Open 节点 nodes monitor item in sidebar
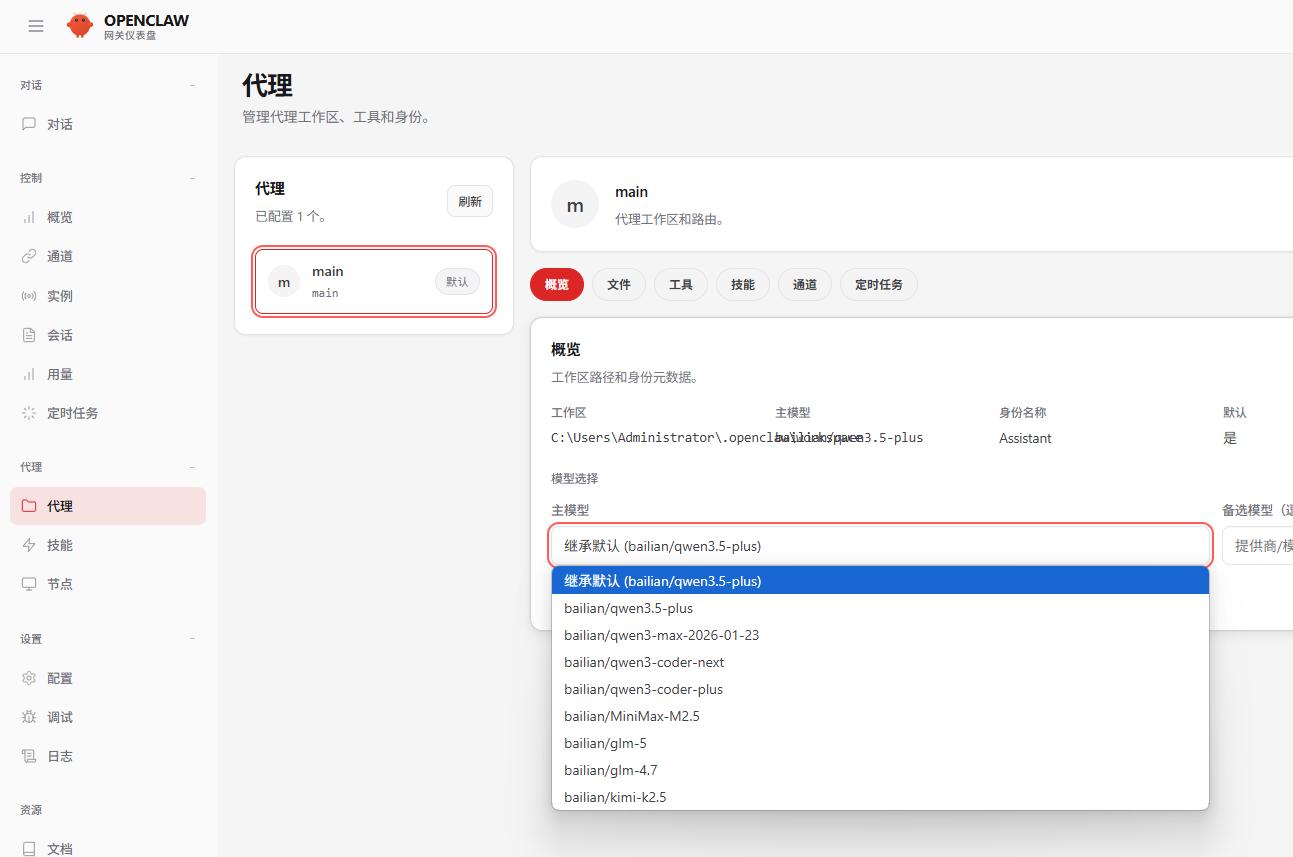1293x857 pixels. click(x=60, y=584)
